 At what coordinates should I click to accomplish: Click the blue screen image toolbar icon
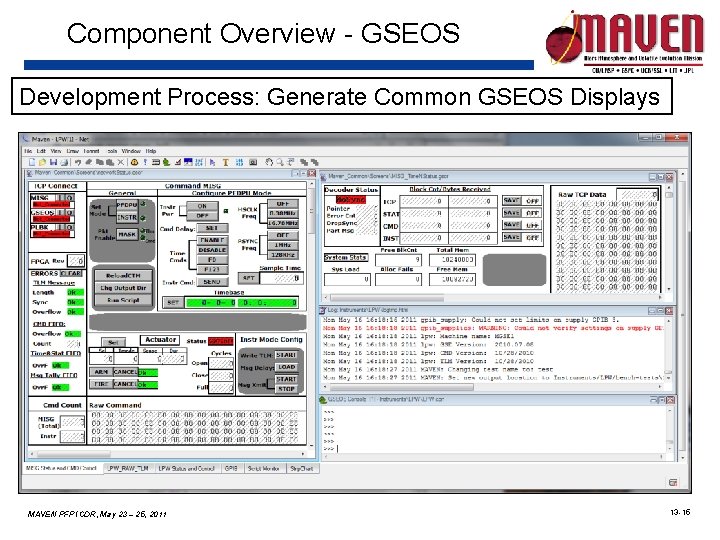point(188,162)
